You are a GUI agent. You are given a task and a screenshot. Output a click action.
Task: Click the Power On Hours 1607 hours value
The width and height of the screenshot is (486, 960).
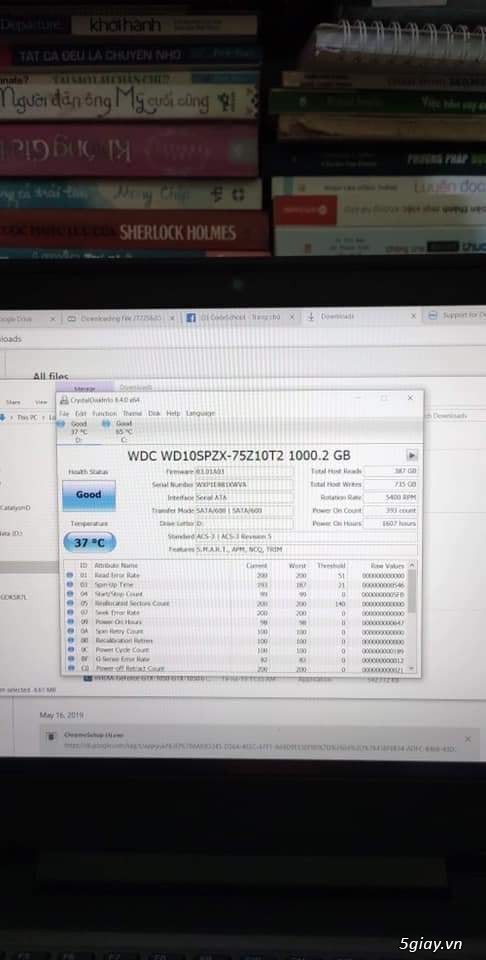(x=391, y=523)
